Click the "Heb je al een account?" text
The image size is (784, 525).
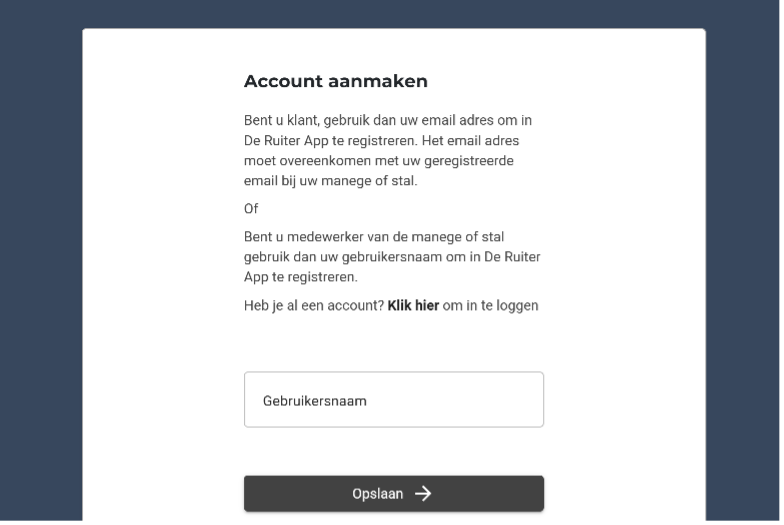click(314, 306)
